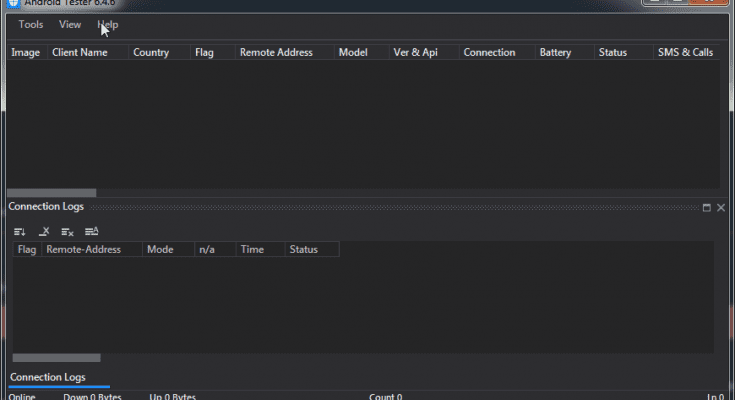The image size is (735, 400).
Task: Click the SMS & Calls column header
Action: (x=684, y=52)
